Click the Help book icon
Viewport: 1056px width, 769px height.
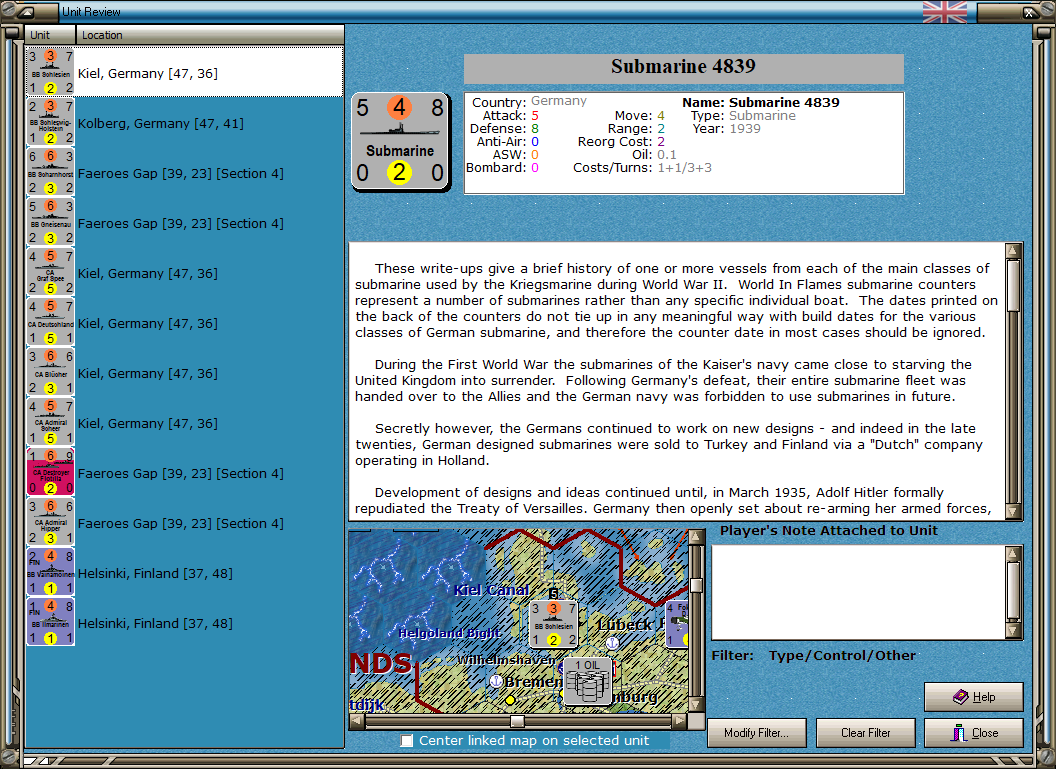[961, 697]
